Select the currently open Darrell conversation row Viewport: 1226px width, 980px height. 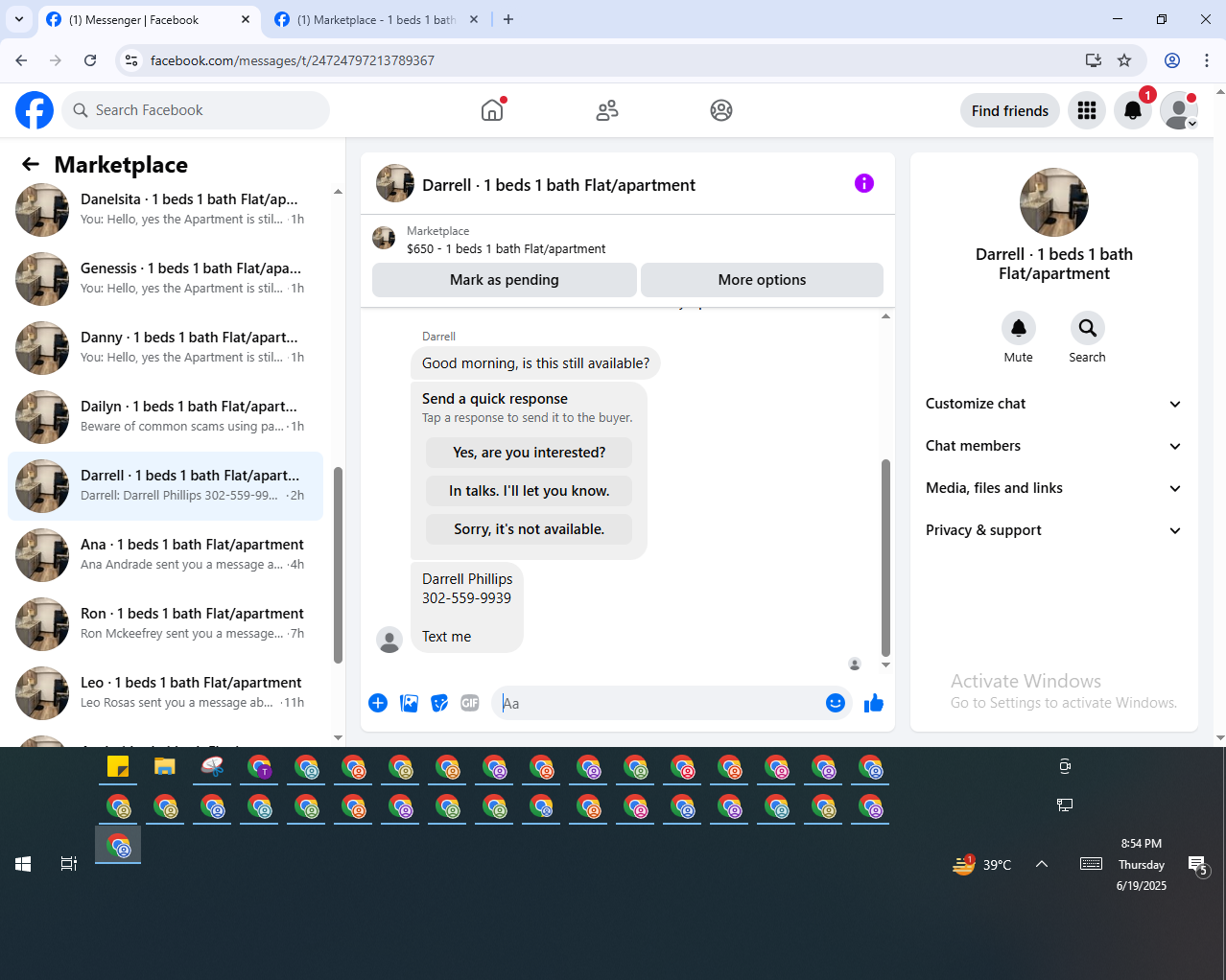166,486
